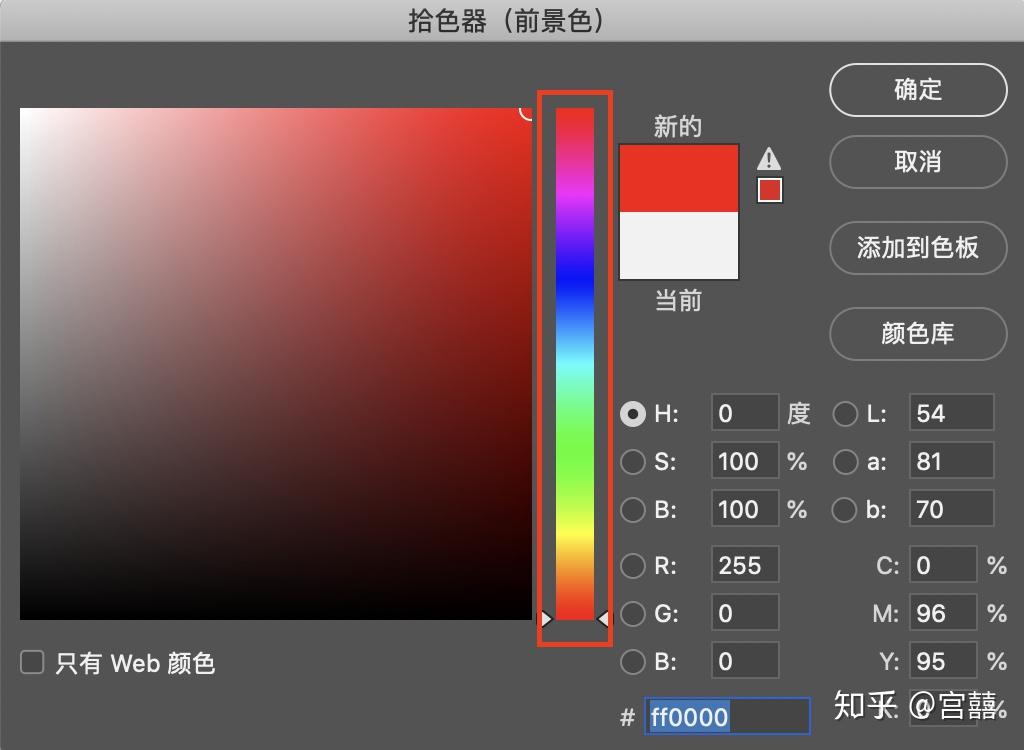Click the hex value input showing ff0000

tap(727, 716)
